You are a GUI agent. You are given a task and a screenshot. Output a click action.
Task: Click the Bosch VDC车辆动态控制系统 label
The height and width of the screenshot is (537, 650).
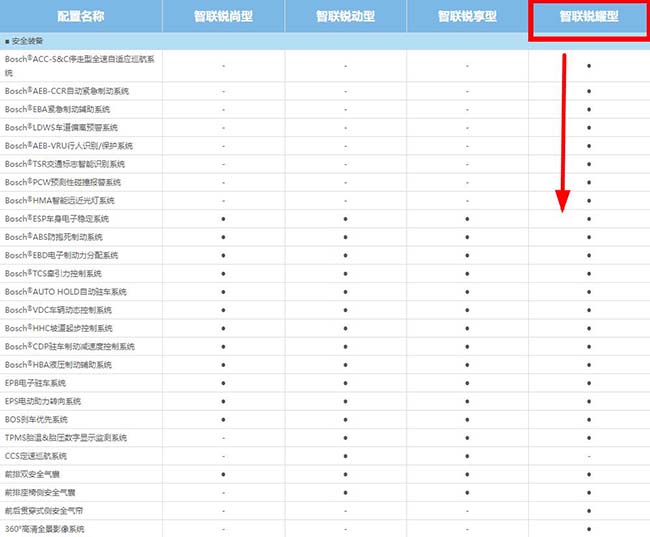[x=58, y=310]
